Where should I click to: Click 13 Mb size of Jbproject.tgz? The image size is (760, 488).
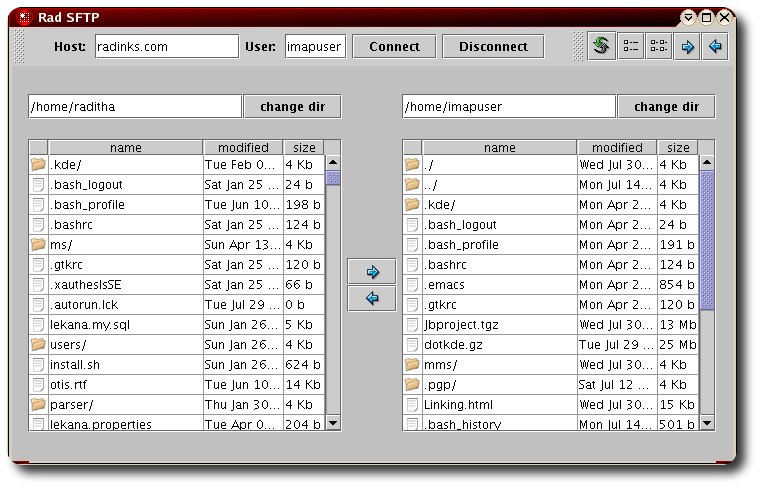(678, 324)
